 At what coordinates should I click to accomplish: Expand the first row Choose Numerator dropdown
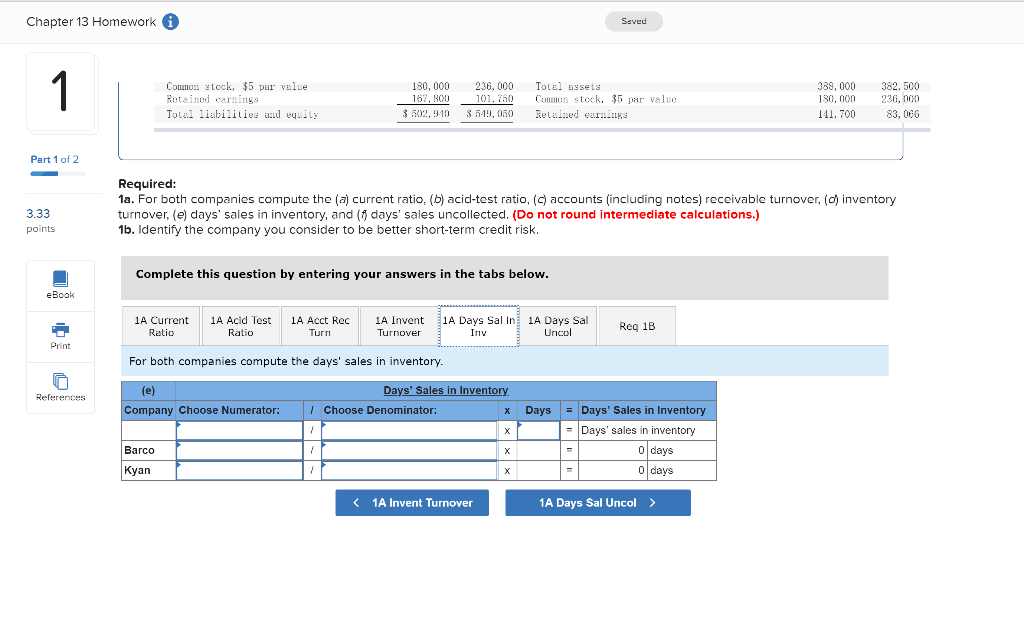click(239, 430)
